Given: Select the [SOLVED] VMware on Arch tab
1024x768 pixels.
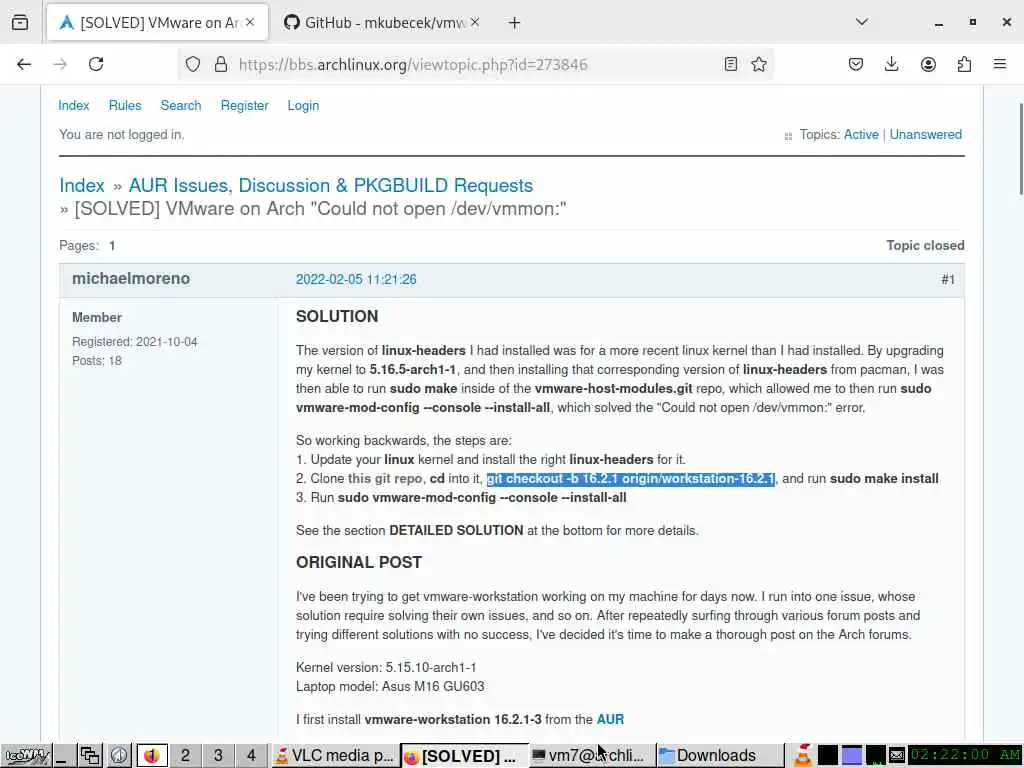Looking at the screenshot, I should (157, 23).
